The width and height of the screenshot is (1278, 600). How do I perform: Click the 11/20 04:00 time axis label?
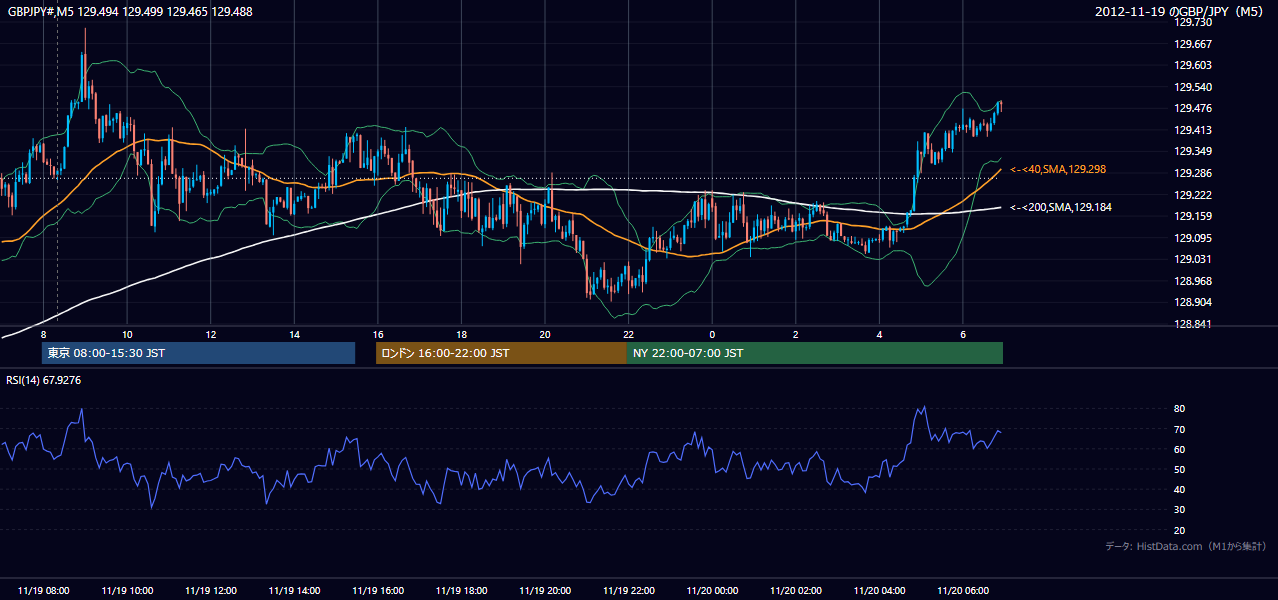coord(879,590)
